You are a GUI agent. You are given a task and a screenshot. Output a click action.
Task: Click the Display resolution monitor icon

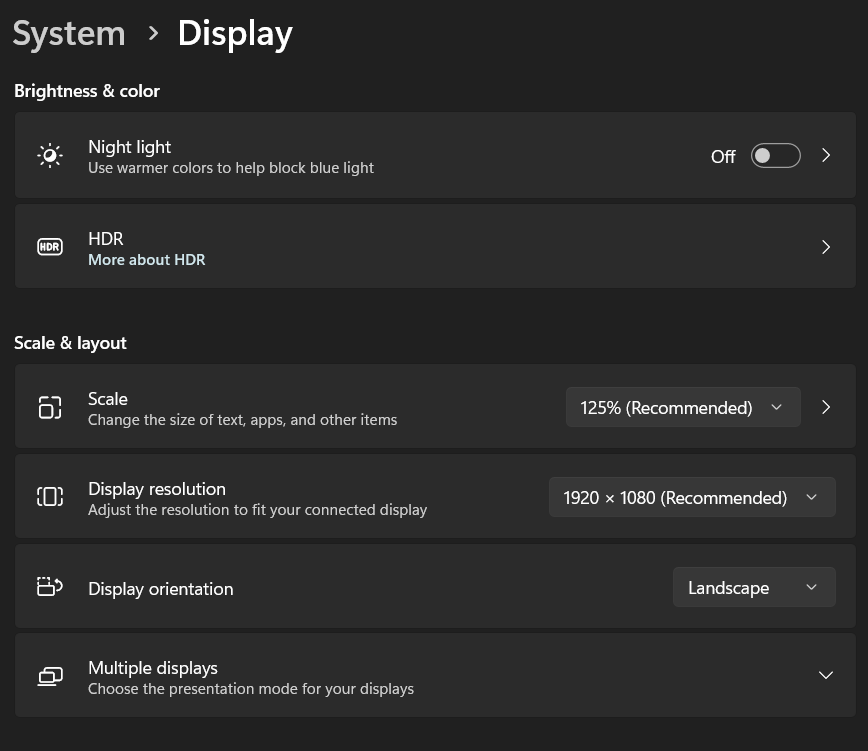pyautogui.click(x=50, y=496)
